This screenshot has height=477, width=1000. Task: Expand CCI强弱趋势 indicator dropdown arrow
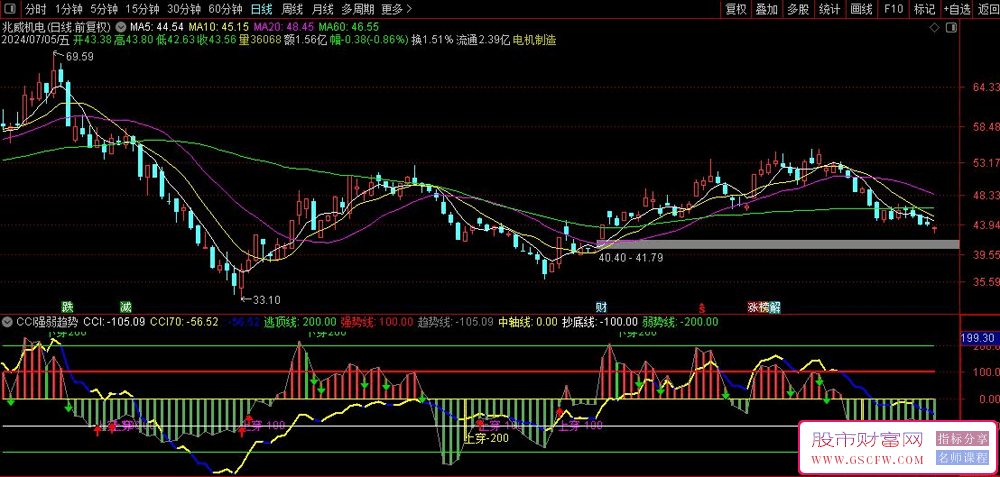pyautogui.click(x=8, y=321)
